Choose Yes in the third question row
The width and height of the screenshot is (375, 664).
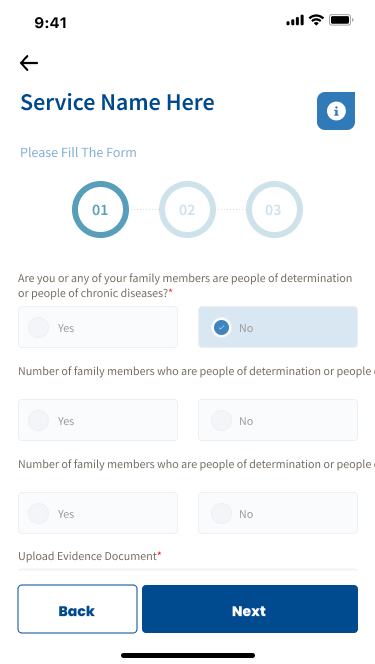pos(98,513)
